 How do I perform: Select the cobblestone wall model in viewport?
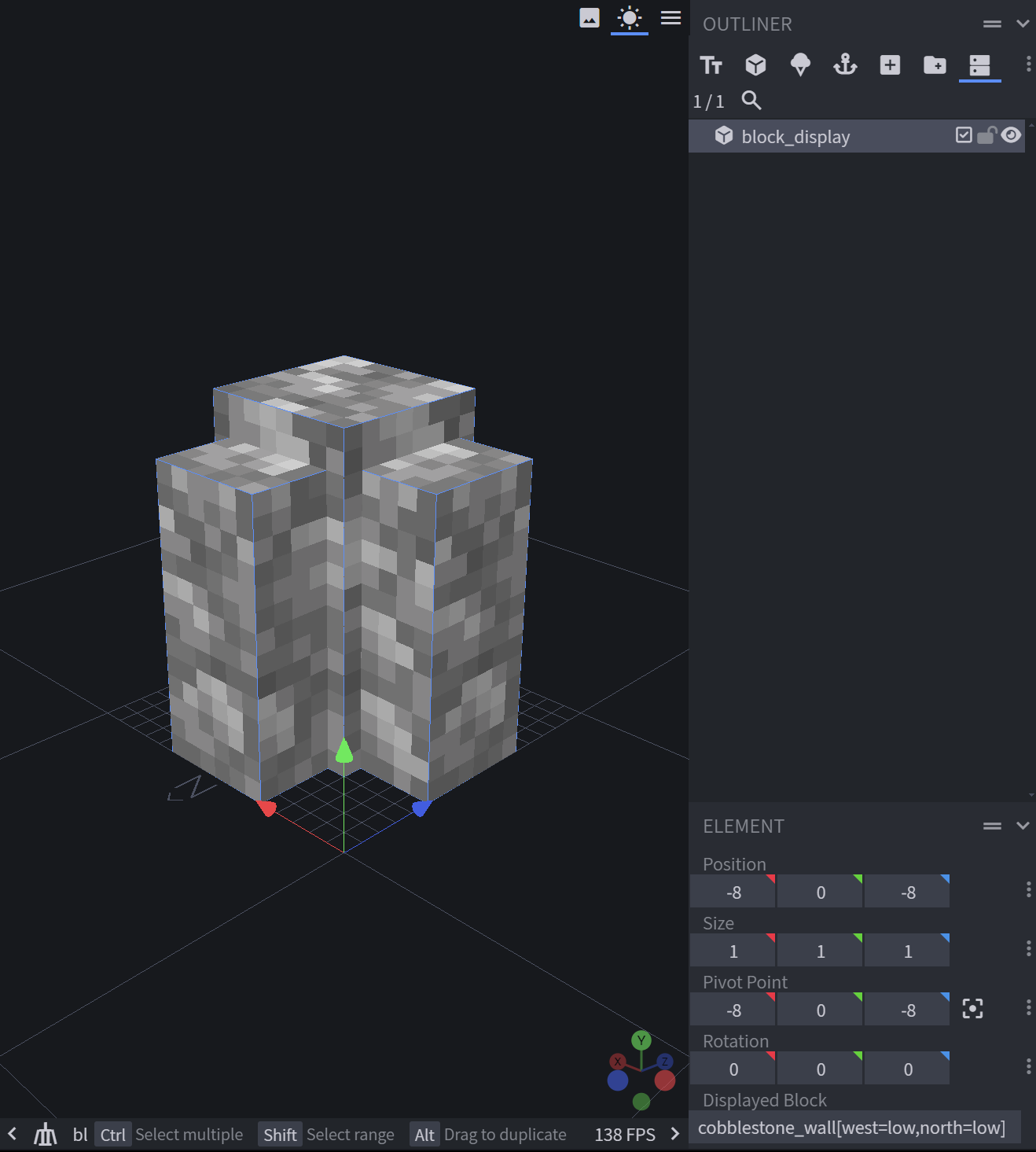pyautogui.click(x=344, y=578)
